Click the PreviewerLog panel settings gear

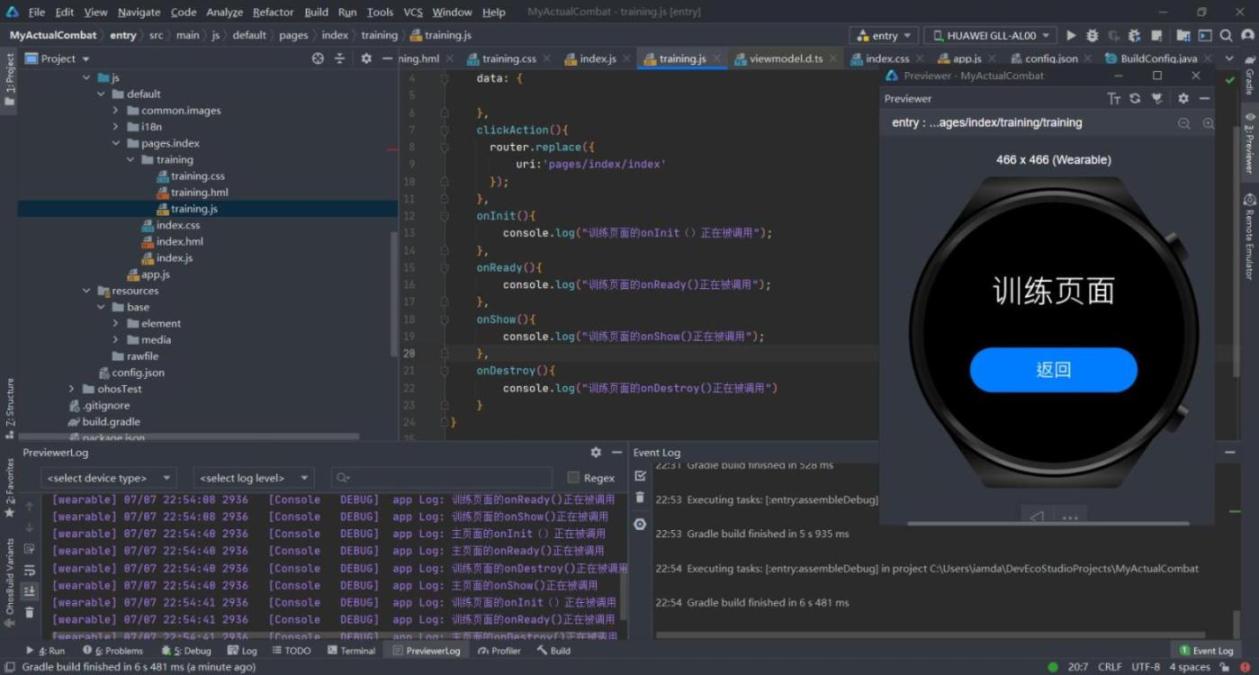click(x=596, y=453)
